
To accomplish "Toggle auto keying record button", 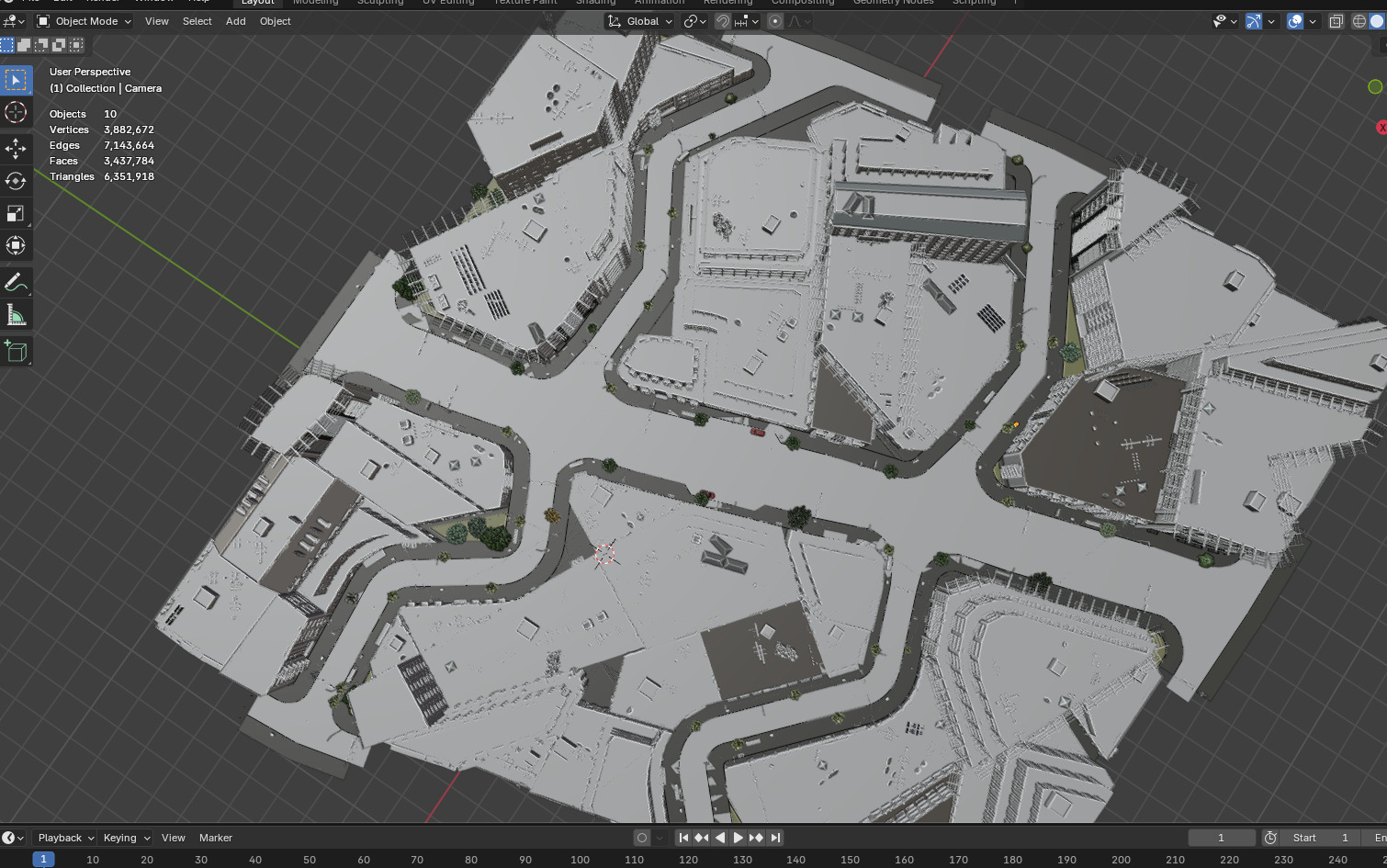I will click(x=642, y=838).
